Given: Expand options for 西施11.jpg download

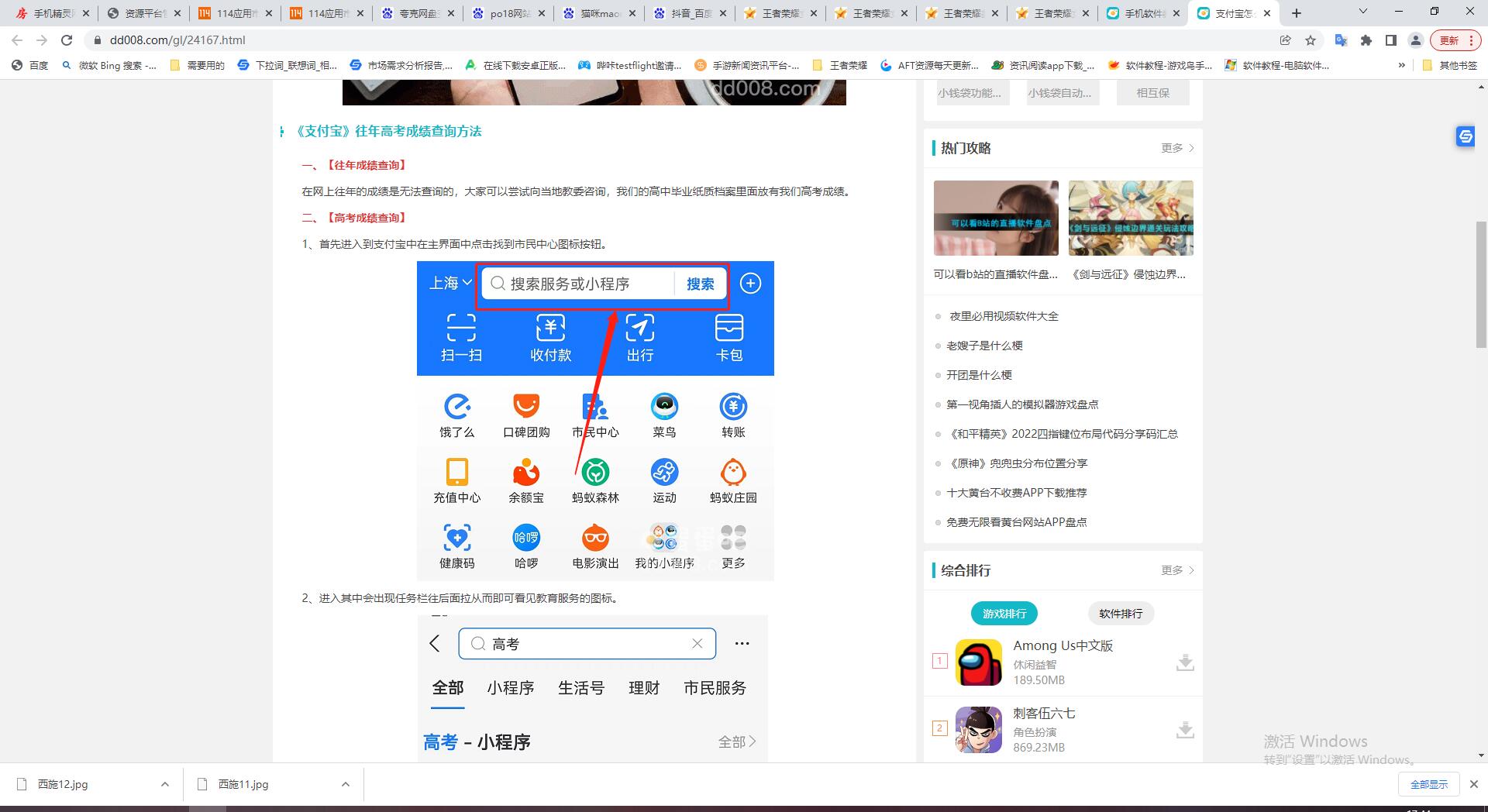Looking at the screenshot, I should coord(345,784).
